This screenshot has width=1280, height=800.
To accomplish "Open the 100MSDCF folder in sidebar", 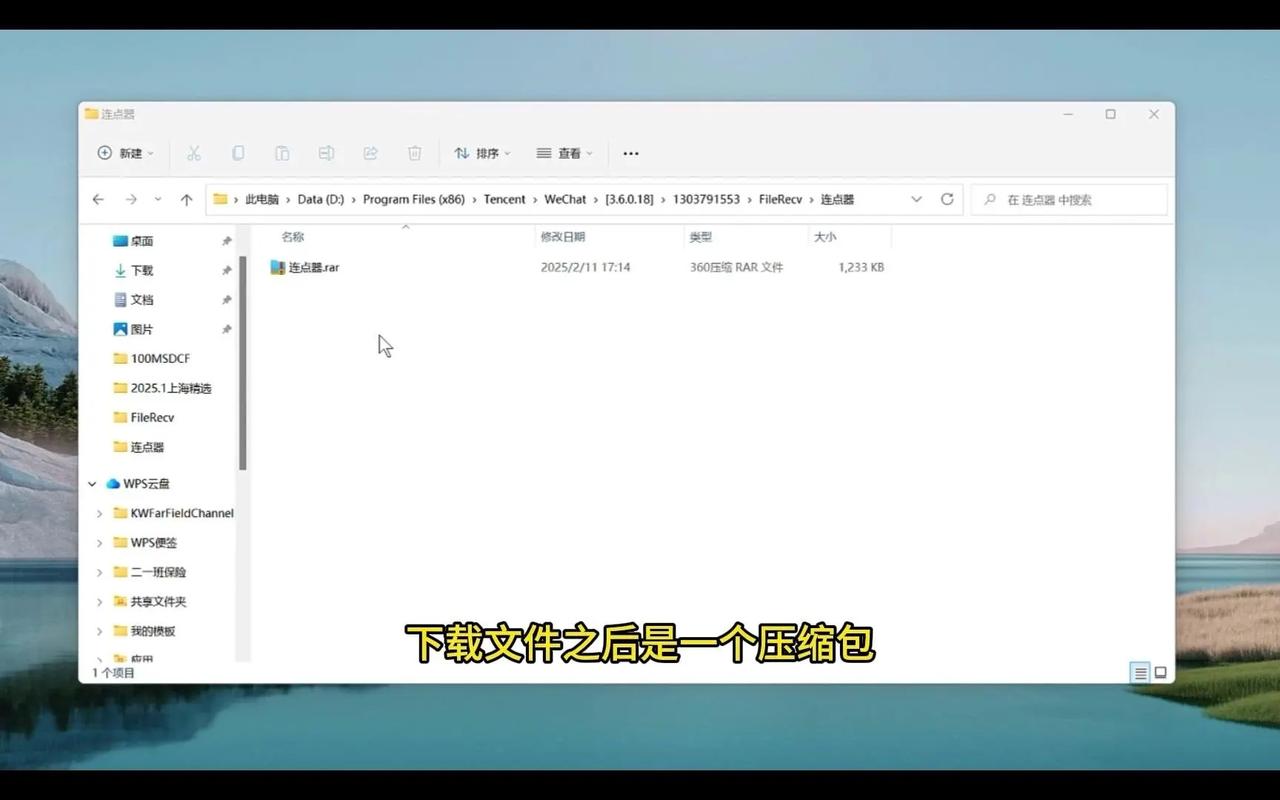I will click(x=151, y=358).
